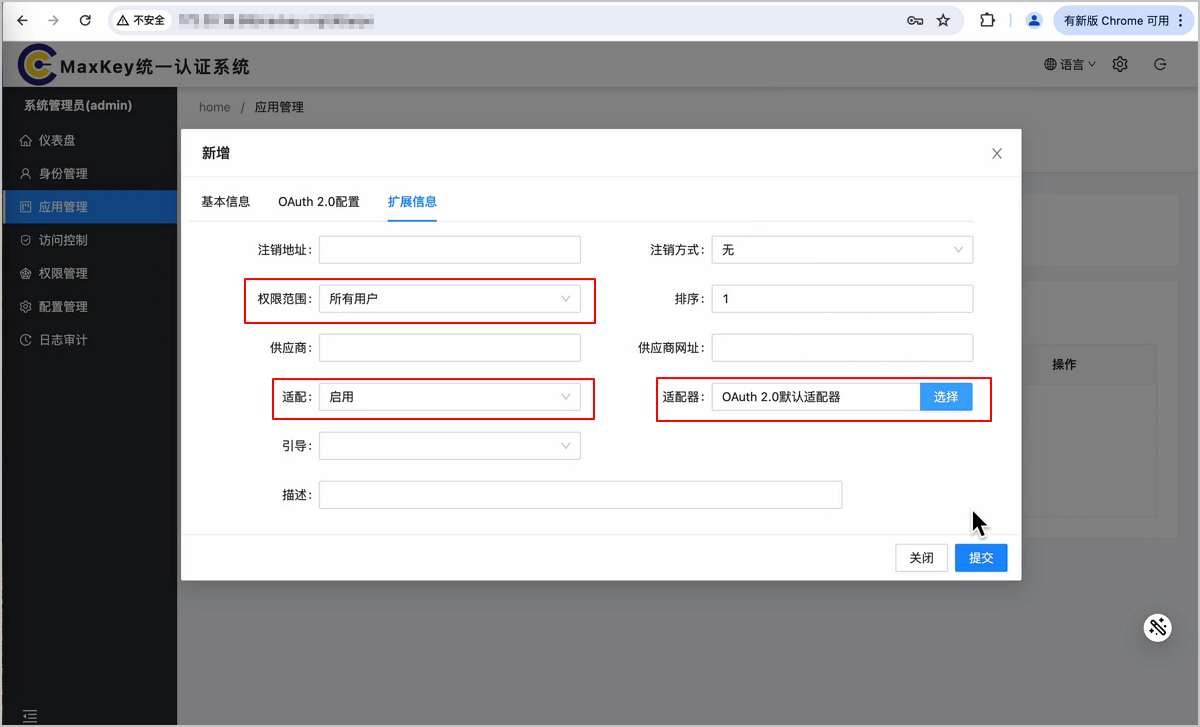Bookmark this page with the star icon
The height and width of the screenshot is (727, 1200).
coord(943,20)
